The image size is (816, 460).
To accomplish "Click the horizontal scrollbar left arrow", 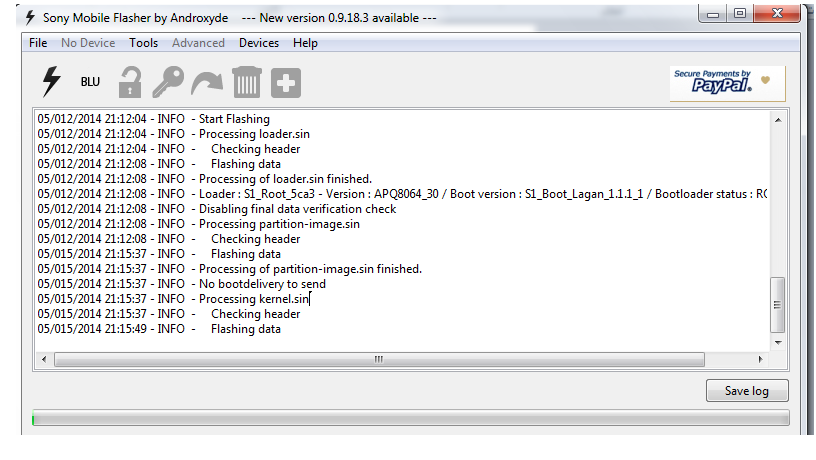I will coord(44,359).
